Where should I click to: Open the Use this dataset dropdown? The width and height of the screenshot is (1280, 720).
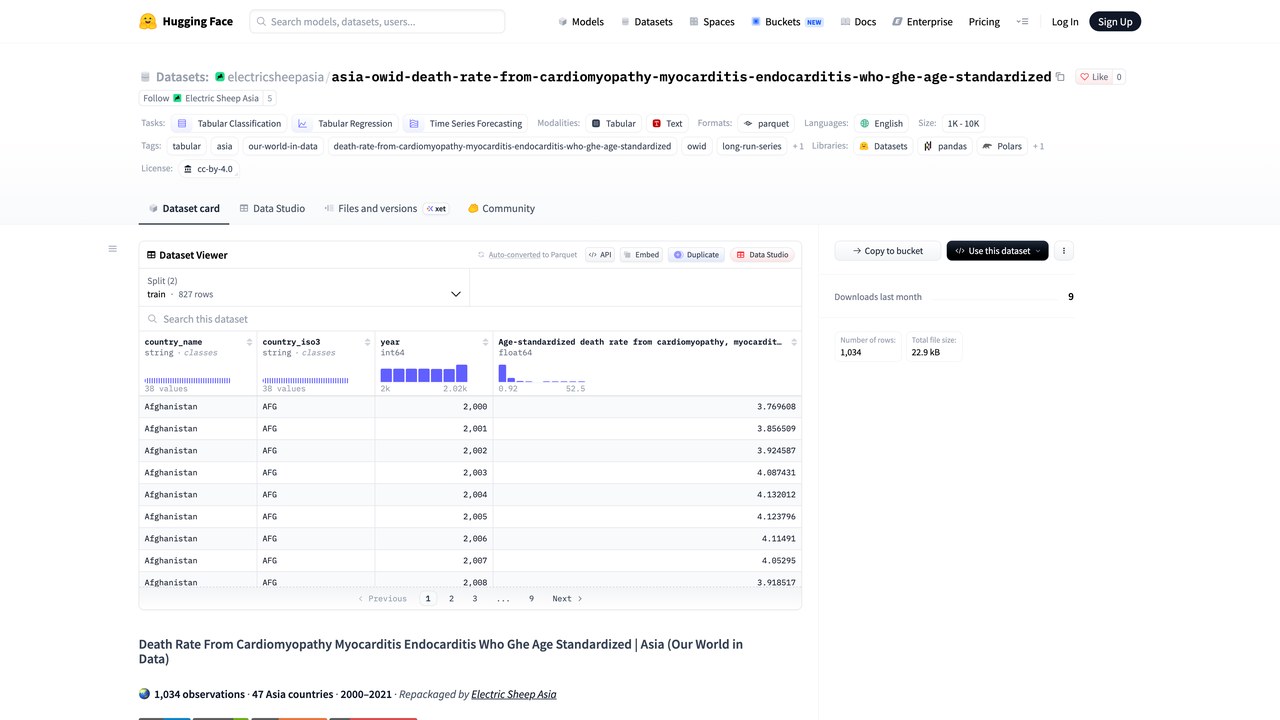997,251
